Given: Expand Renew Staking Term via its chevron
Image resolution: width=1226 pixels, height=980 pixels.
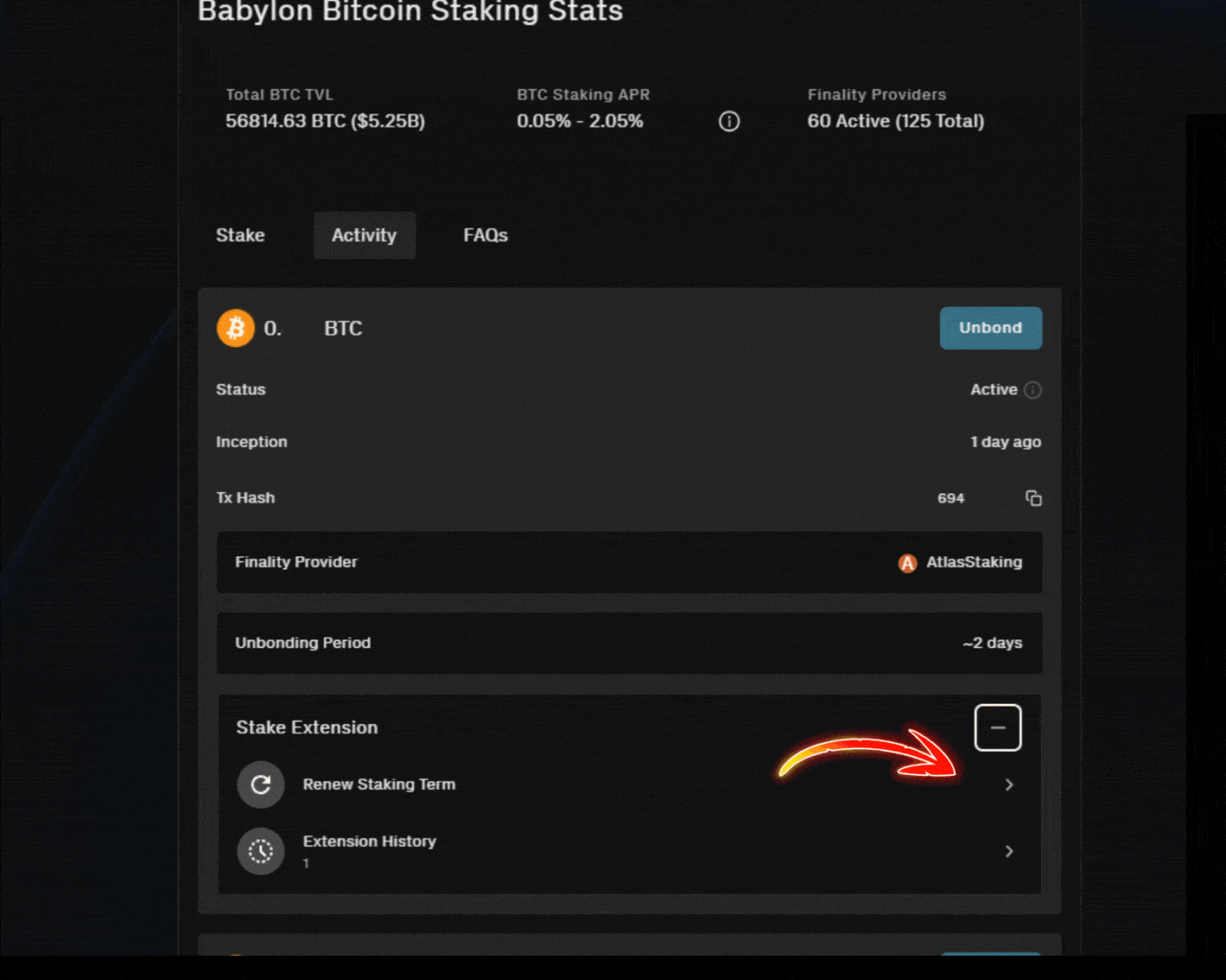Looking at the screenshot, I should click(1009, 785).
